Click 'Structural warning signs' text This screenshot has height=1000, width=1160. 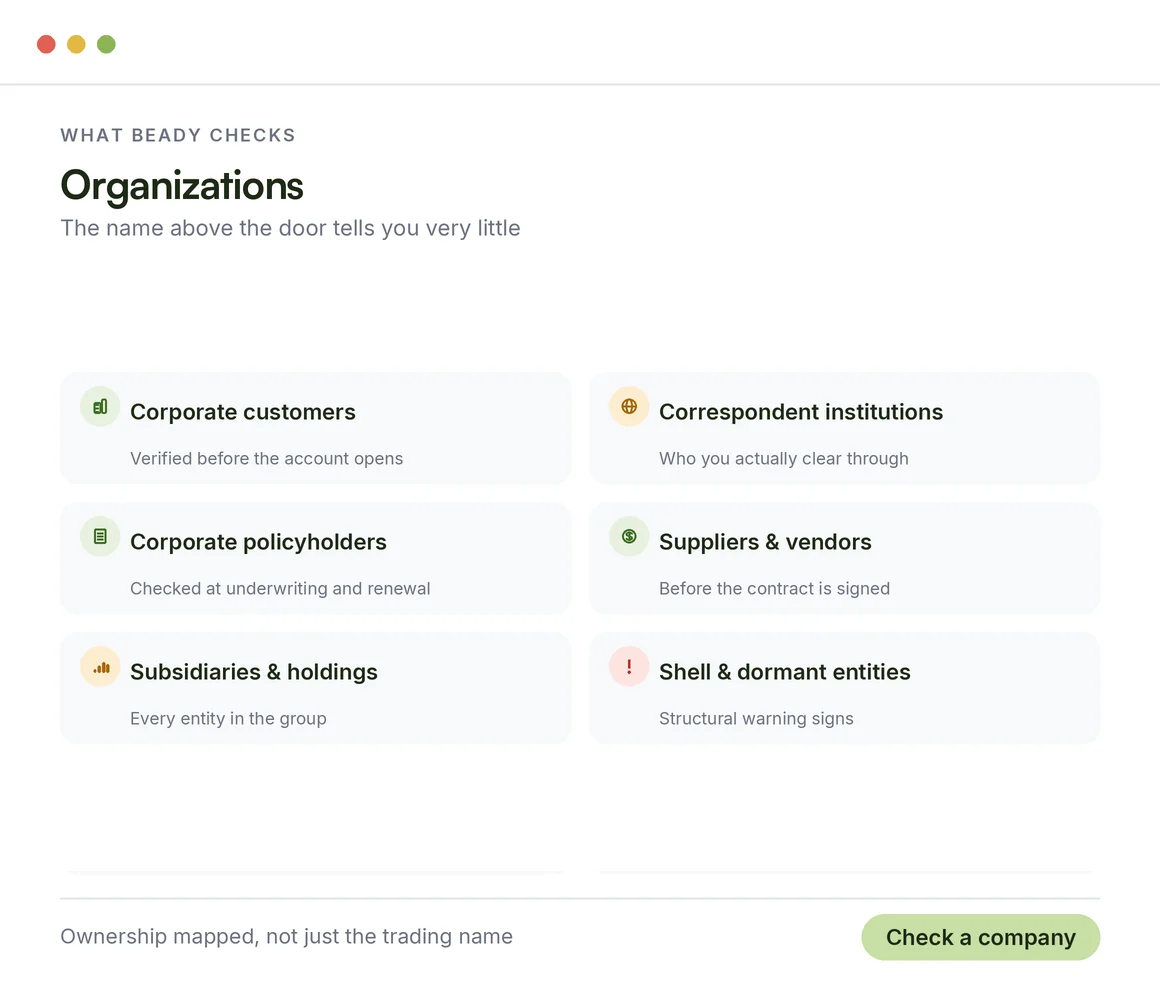pos(756,719)
